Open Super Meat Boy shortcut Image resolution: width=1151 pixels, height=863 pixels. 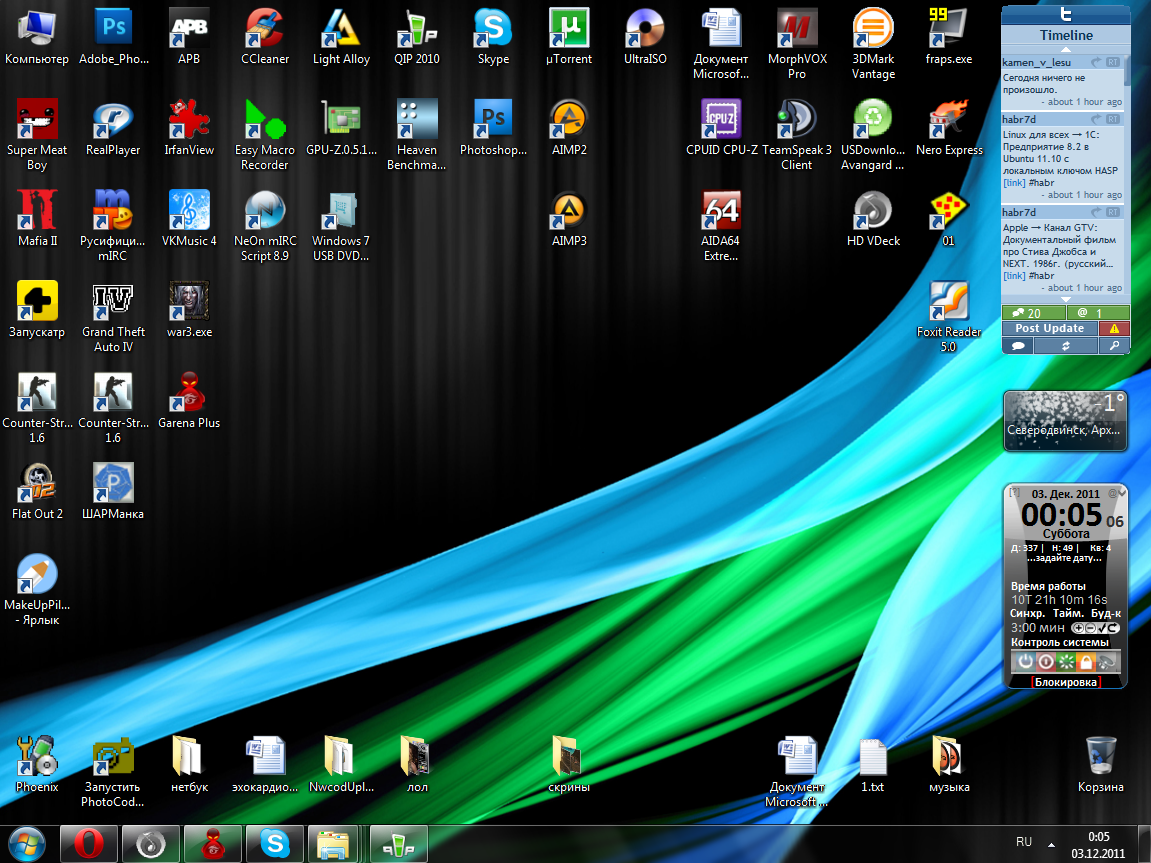click(37, 135)
